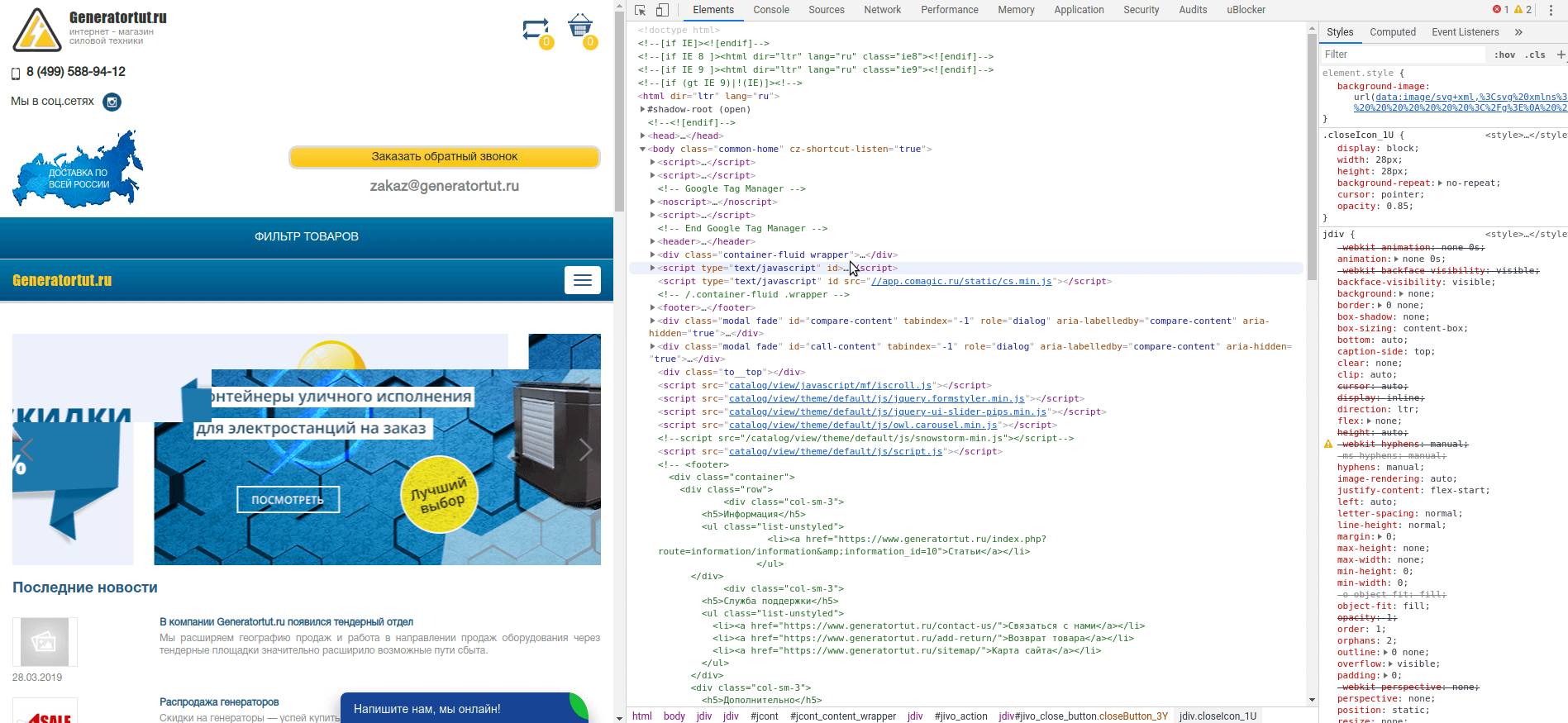Show more Styles pane tabs chevron

point(1518,32)
